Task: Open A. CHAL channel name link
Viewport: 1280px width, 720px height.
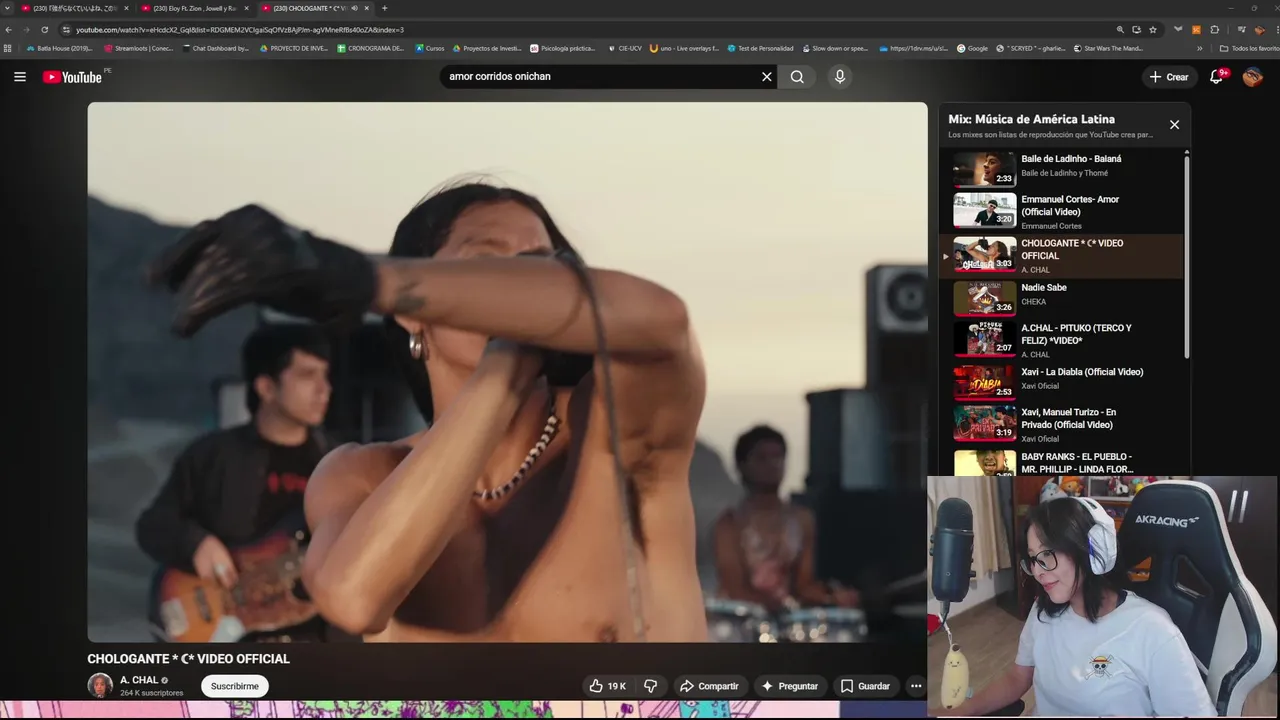Action: click(x=139, y=680)
